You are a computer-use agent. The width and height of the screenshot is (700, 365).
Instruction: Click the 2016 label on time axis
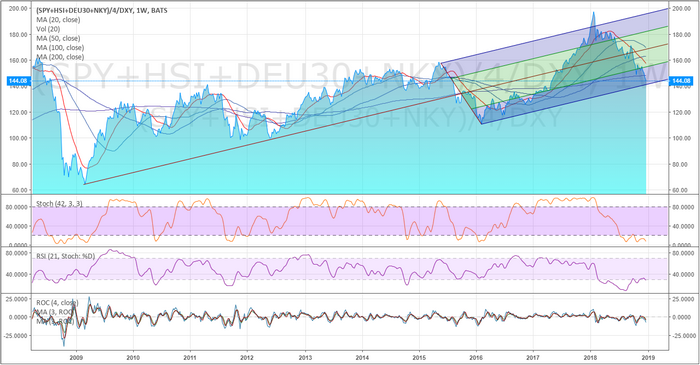pos(476,357)
